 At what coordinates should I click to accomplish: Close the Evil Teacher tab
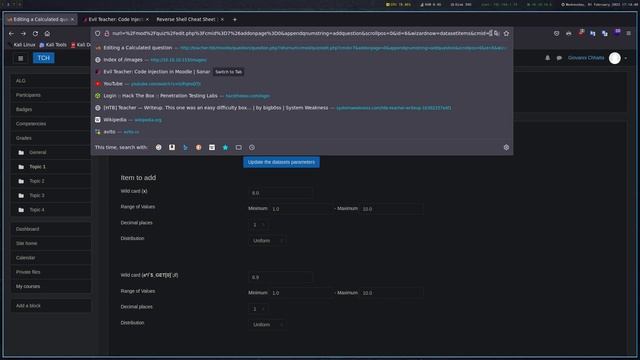click(147, 19)
